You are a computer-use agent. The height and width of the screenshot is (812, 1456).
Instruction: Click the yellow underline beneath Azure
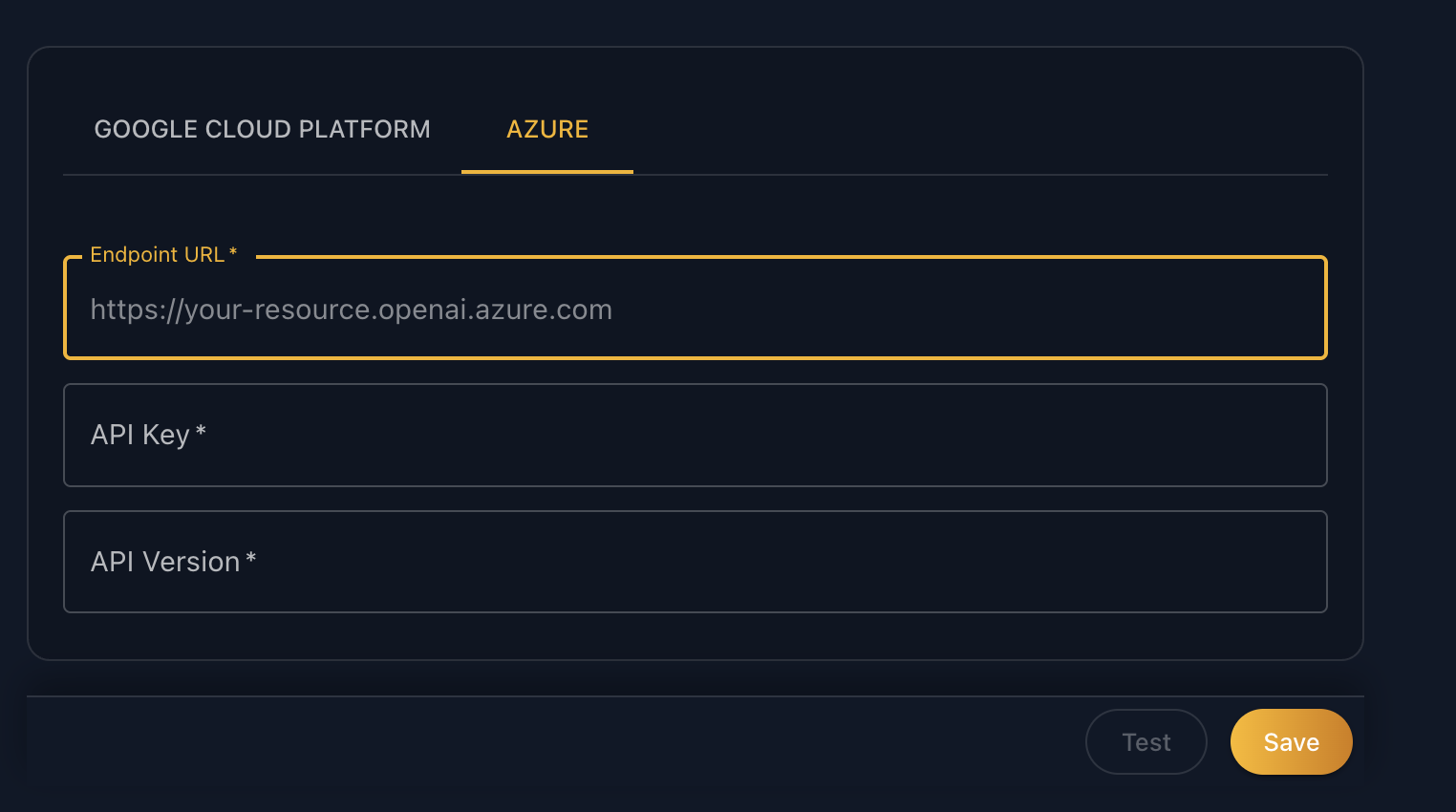547,172
